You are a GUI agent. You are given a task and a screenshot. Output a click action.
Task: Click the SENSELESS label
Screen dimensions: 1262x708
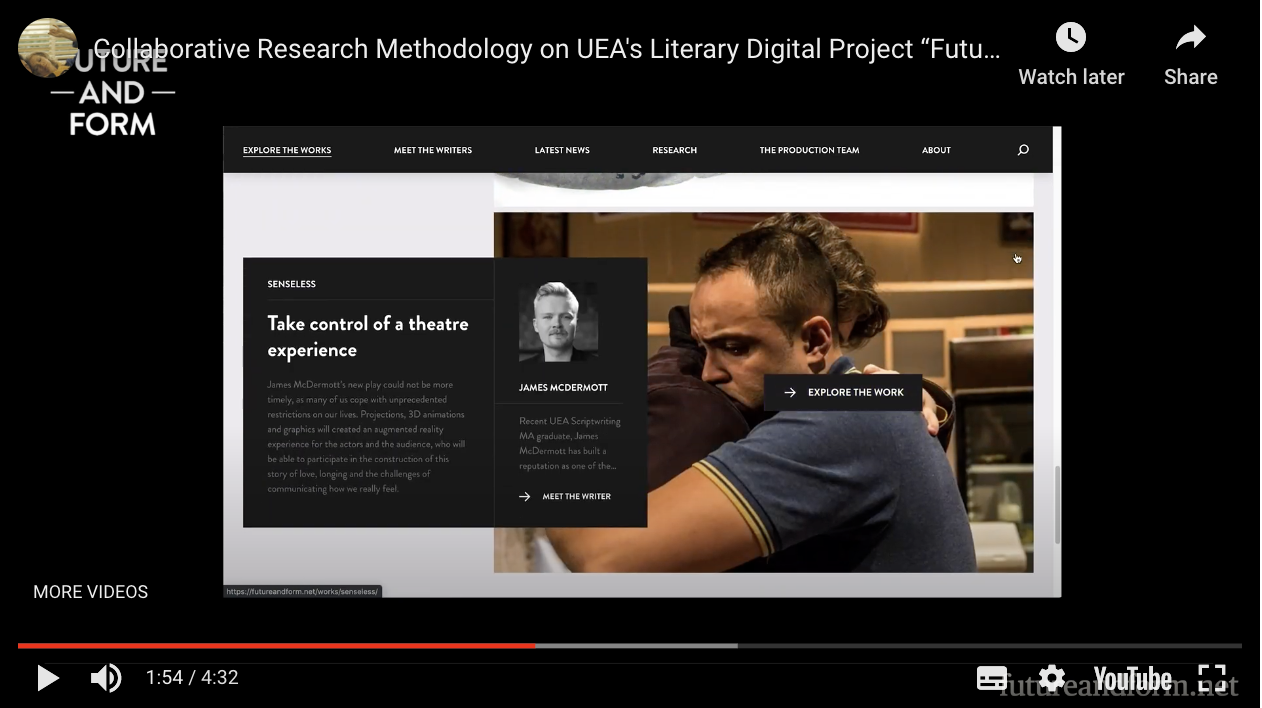pos(291,284)
